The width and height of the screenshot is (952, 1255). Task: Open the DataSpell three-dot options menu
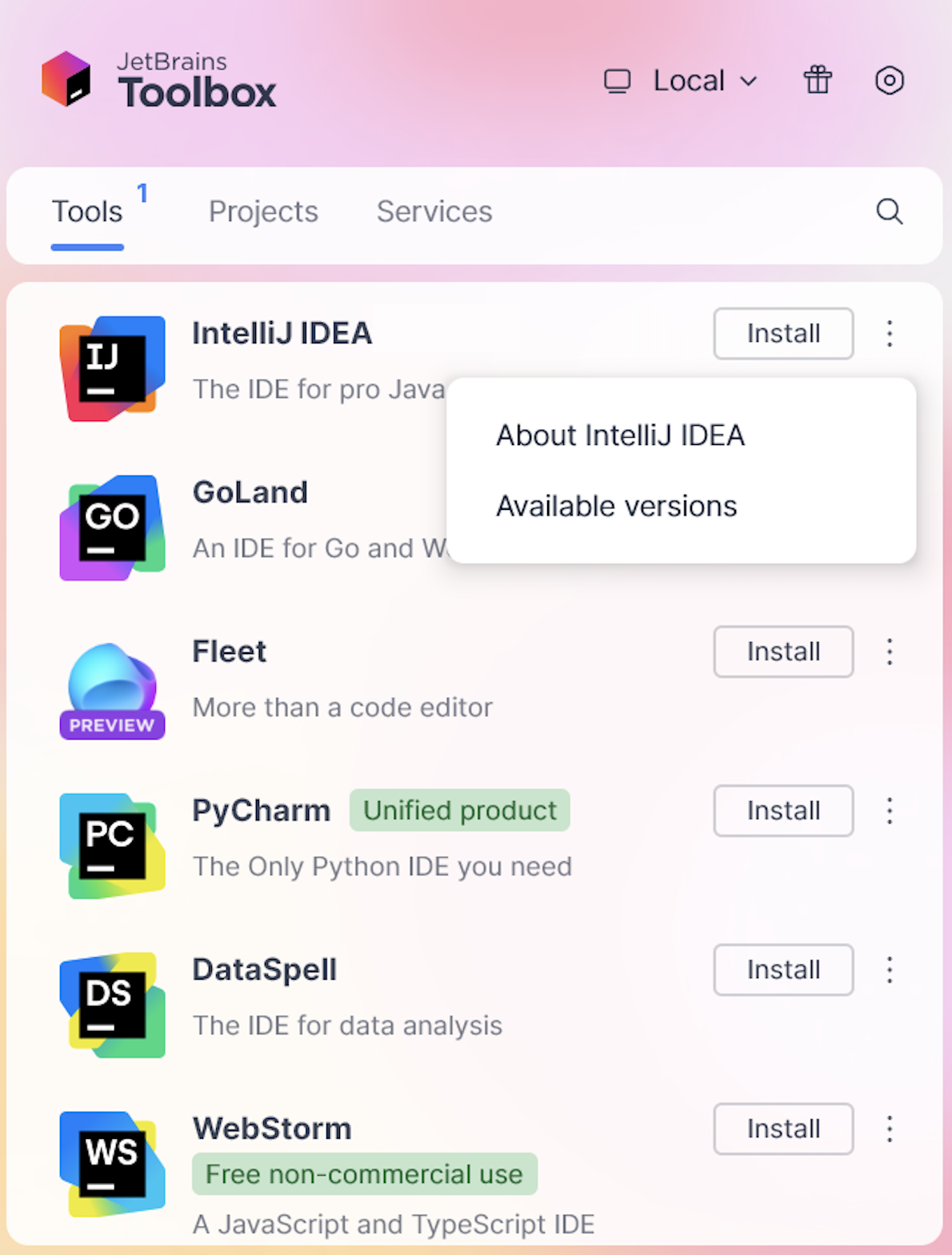coord(889,970)
